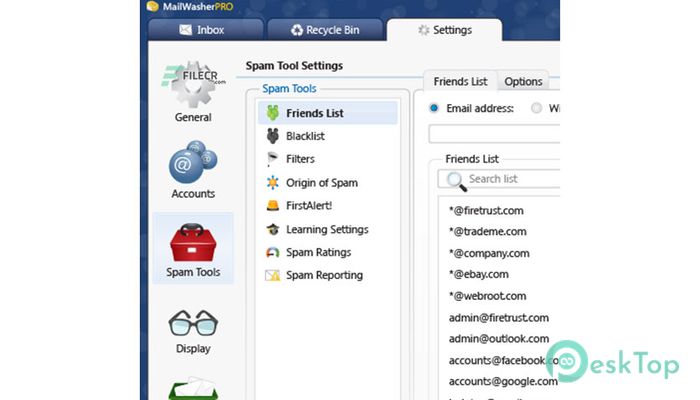
Task: Select *@webroot.com in friends list
Action: [488, 296]
